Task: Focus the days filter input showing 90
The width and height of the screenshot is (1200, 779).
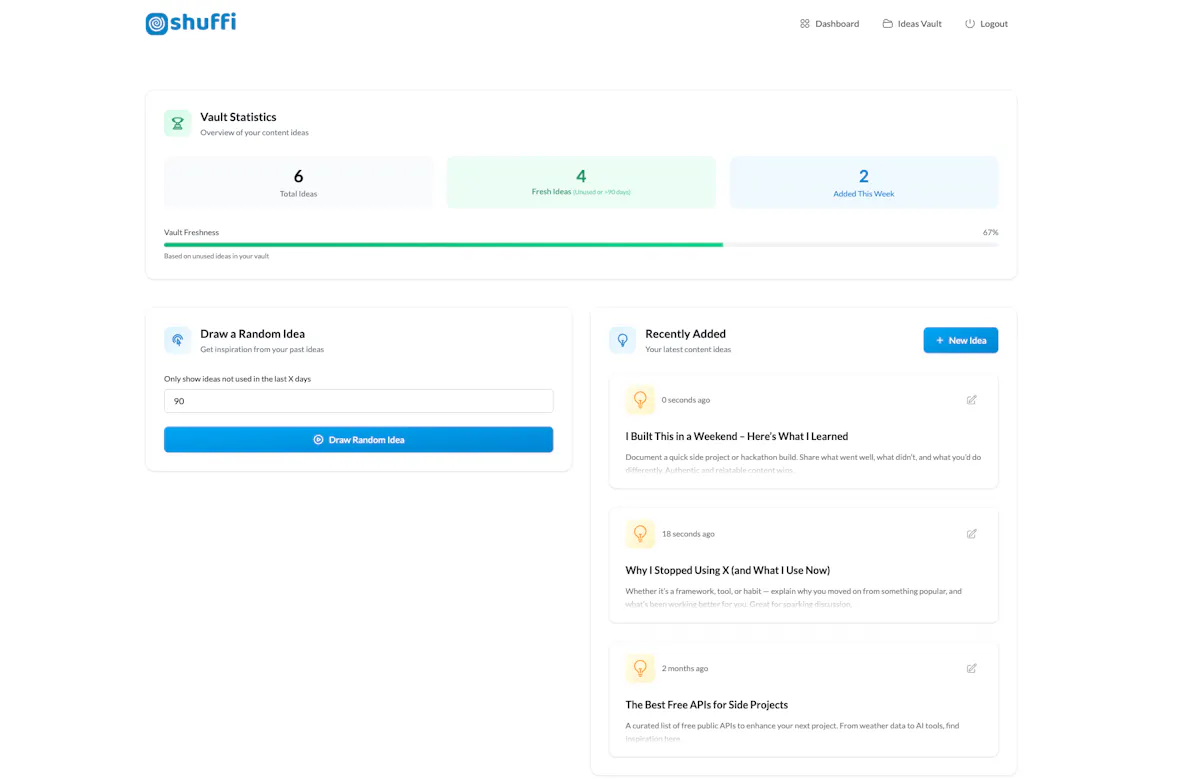Action: [358, 401]
